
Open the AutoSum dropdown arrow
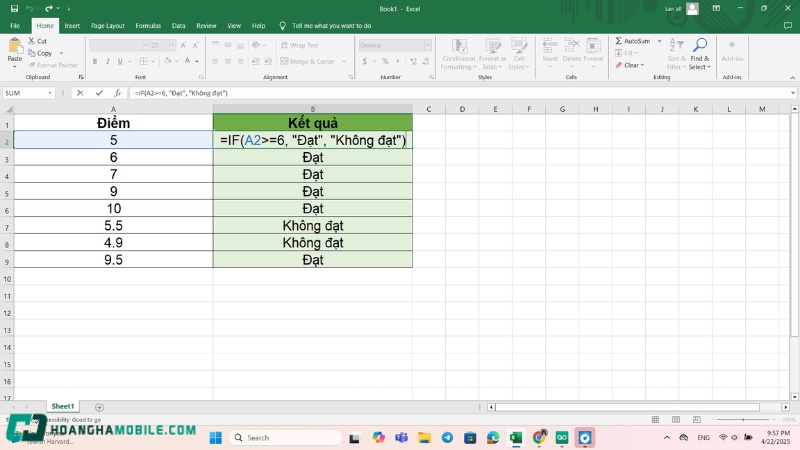coord(659,41)
